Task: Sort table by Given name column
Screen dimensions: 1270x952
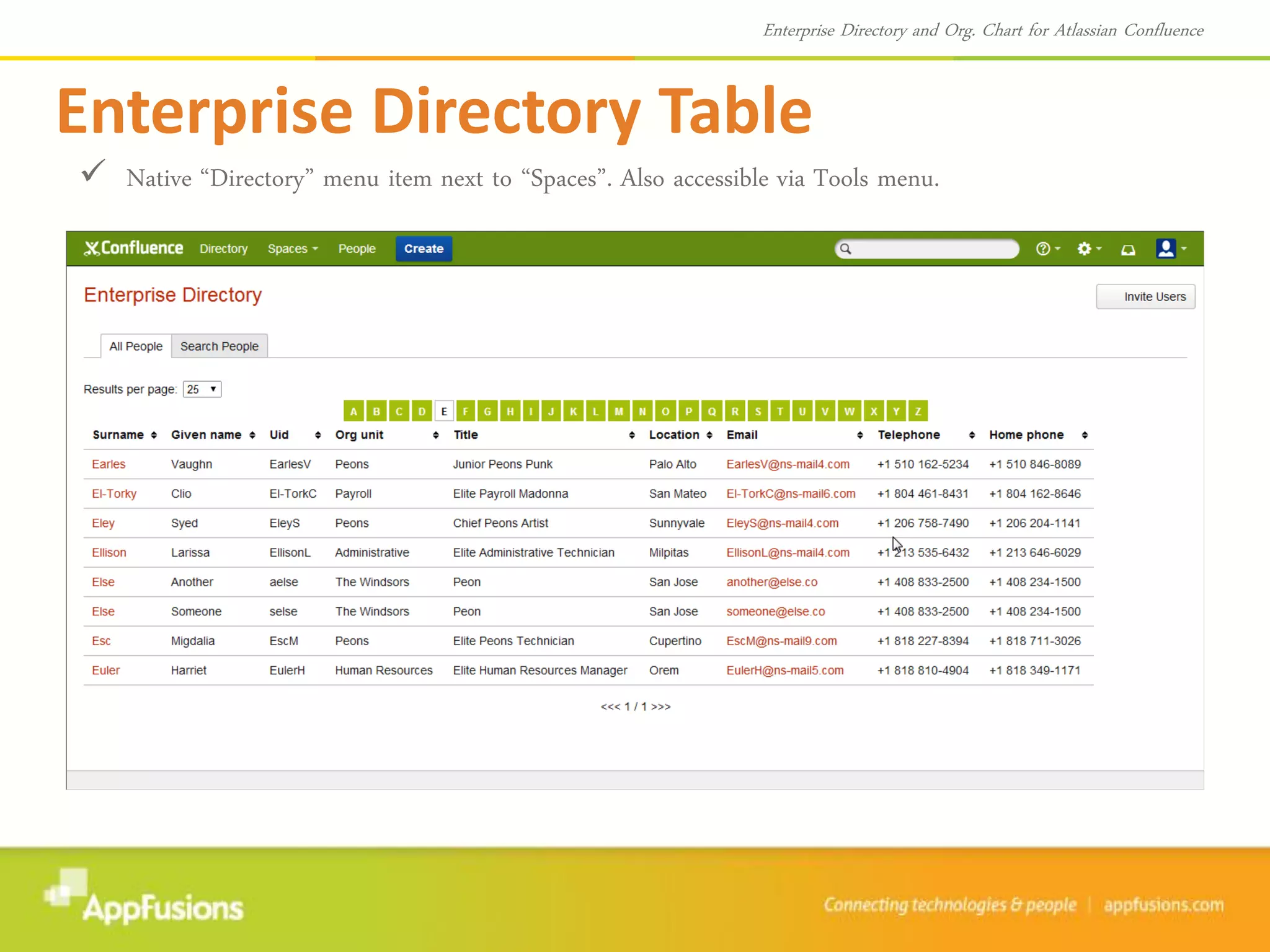Action: [213, 435]
